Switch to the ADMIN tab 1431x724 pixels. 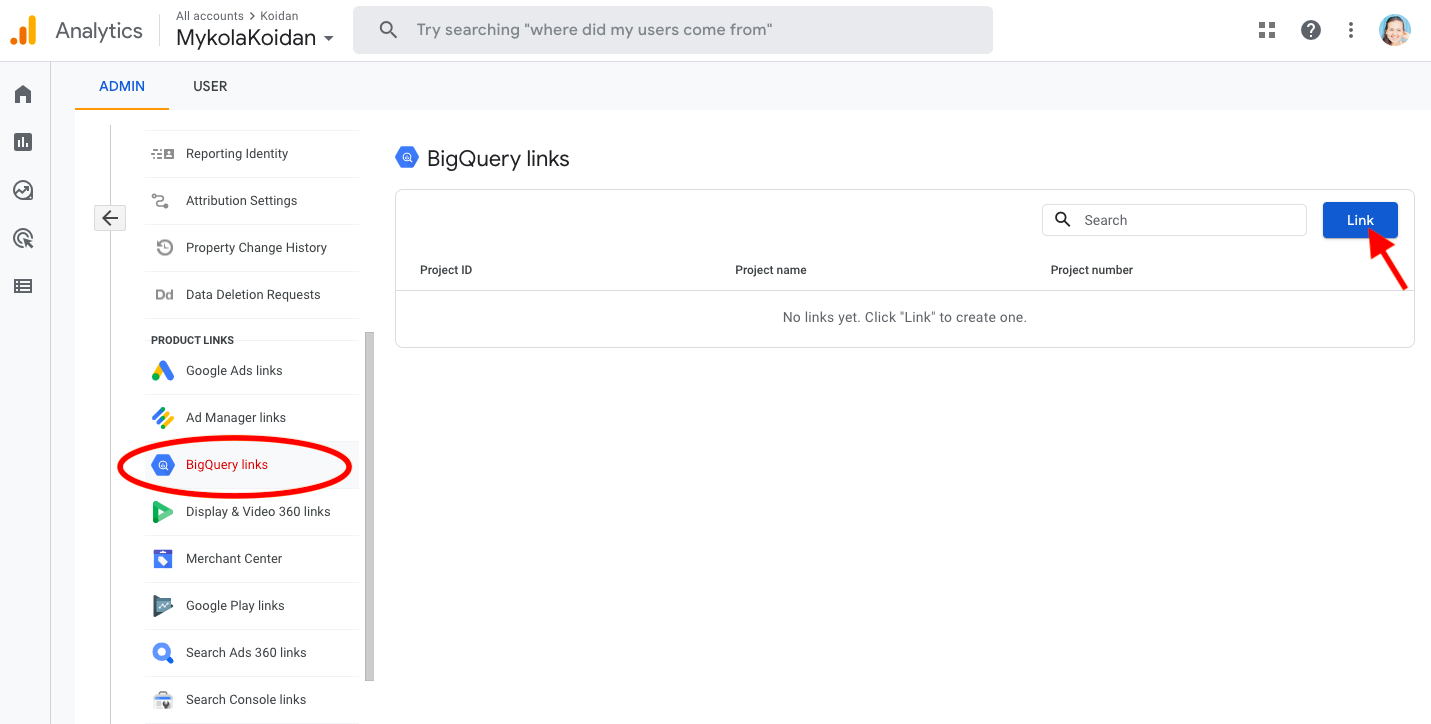point(122,86)
